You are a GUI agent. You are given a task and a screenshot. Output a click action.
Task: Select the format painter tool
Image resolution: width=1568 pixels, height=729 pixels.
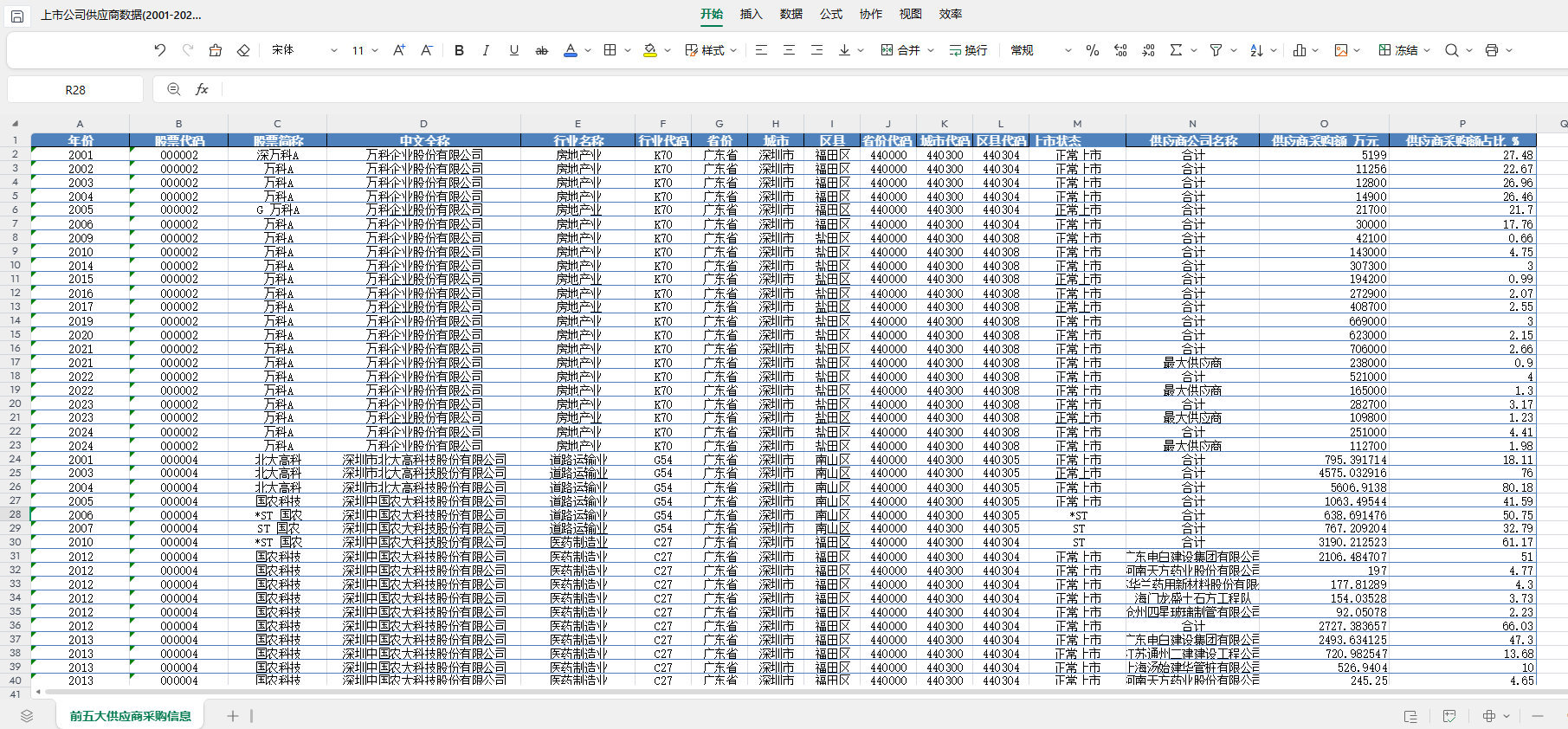pos(216,50)
